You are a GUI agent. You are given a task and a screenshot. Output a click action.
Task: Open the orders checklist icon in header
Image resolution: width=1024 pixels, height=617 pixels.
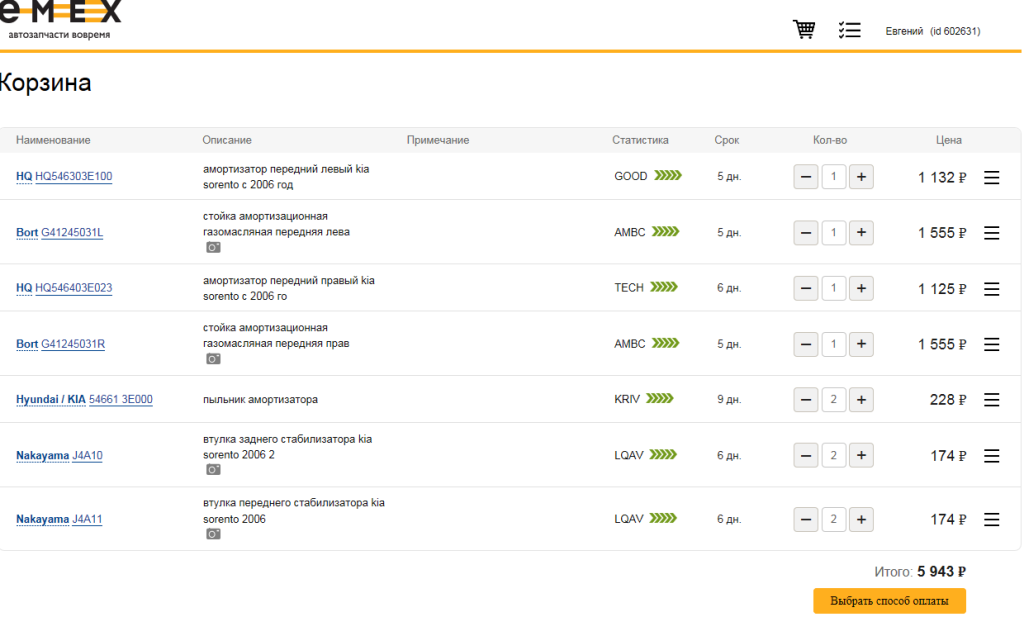(x=849, y=30)
